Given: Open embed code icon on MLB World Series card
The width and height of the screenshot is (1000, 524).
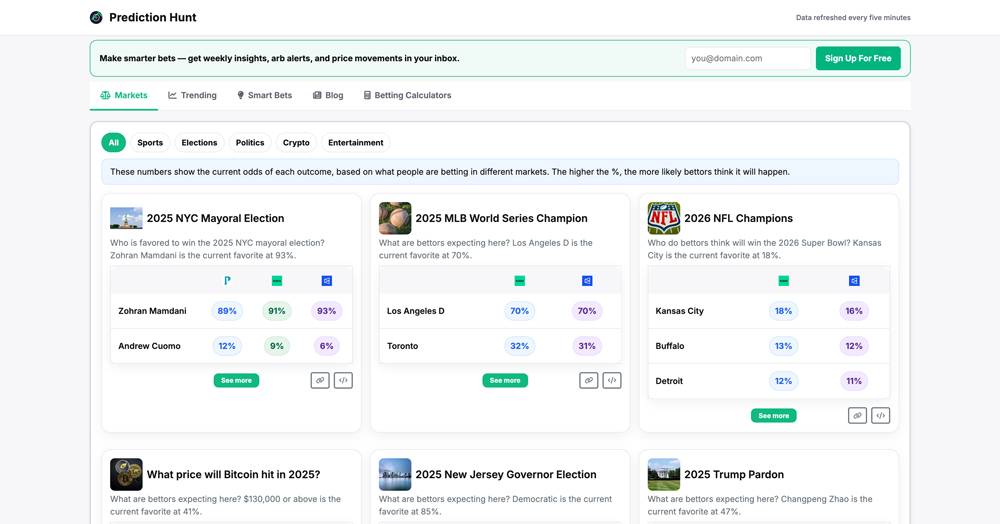Looking at the screenshot, I should (x=612, y=380).
